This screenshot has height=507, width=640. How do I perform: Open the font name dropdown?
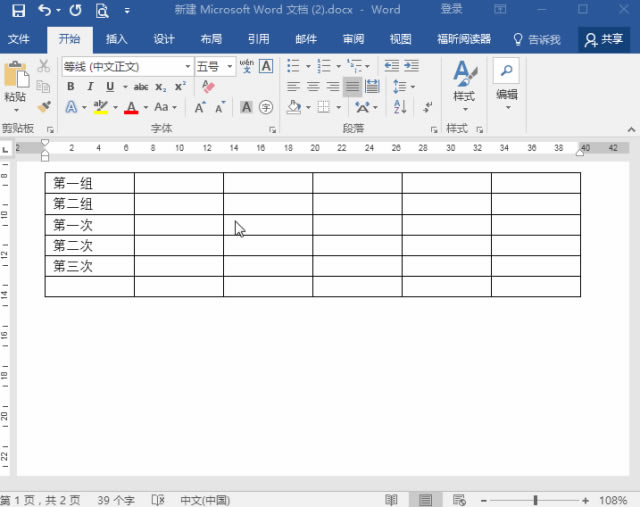tap(187, 66)
